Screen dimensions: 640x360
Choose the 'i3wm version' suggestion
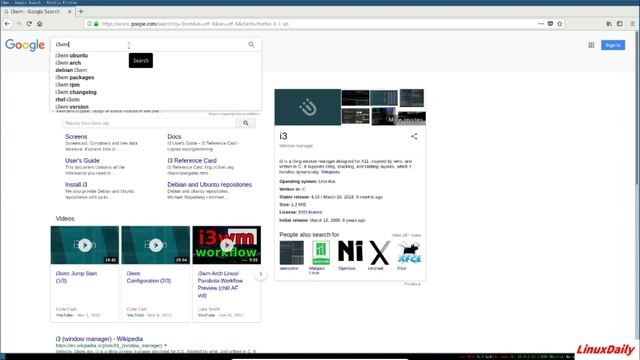[72, 107]
